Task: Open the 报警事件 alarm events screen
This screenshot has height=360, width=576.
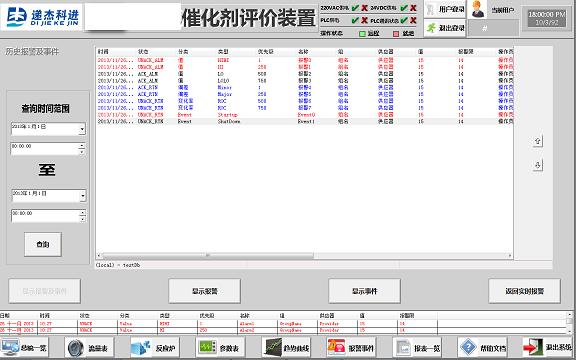Action: click(x=351, y=347)
